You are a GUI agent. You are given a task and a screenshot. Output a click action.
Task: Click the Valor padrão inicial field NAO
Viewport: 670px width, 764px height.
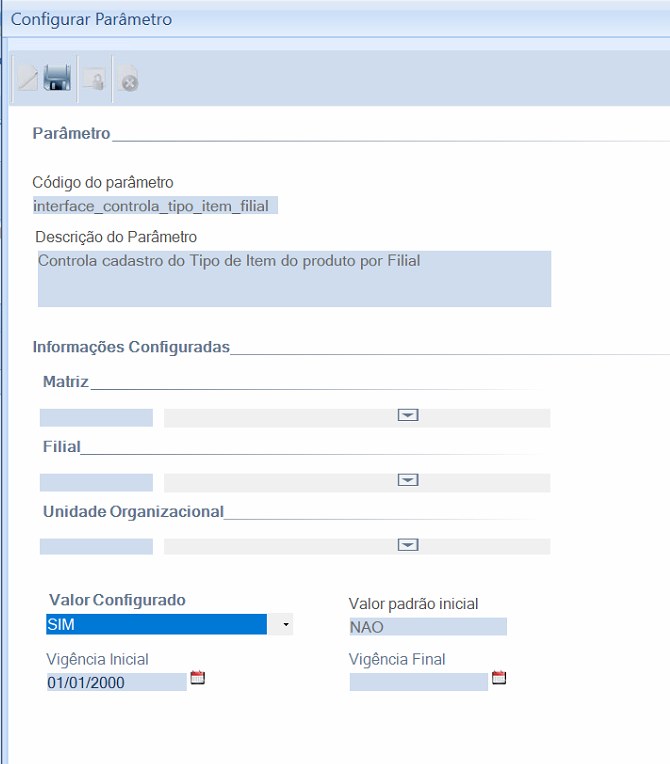pos(428,627)
